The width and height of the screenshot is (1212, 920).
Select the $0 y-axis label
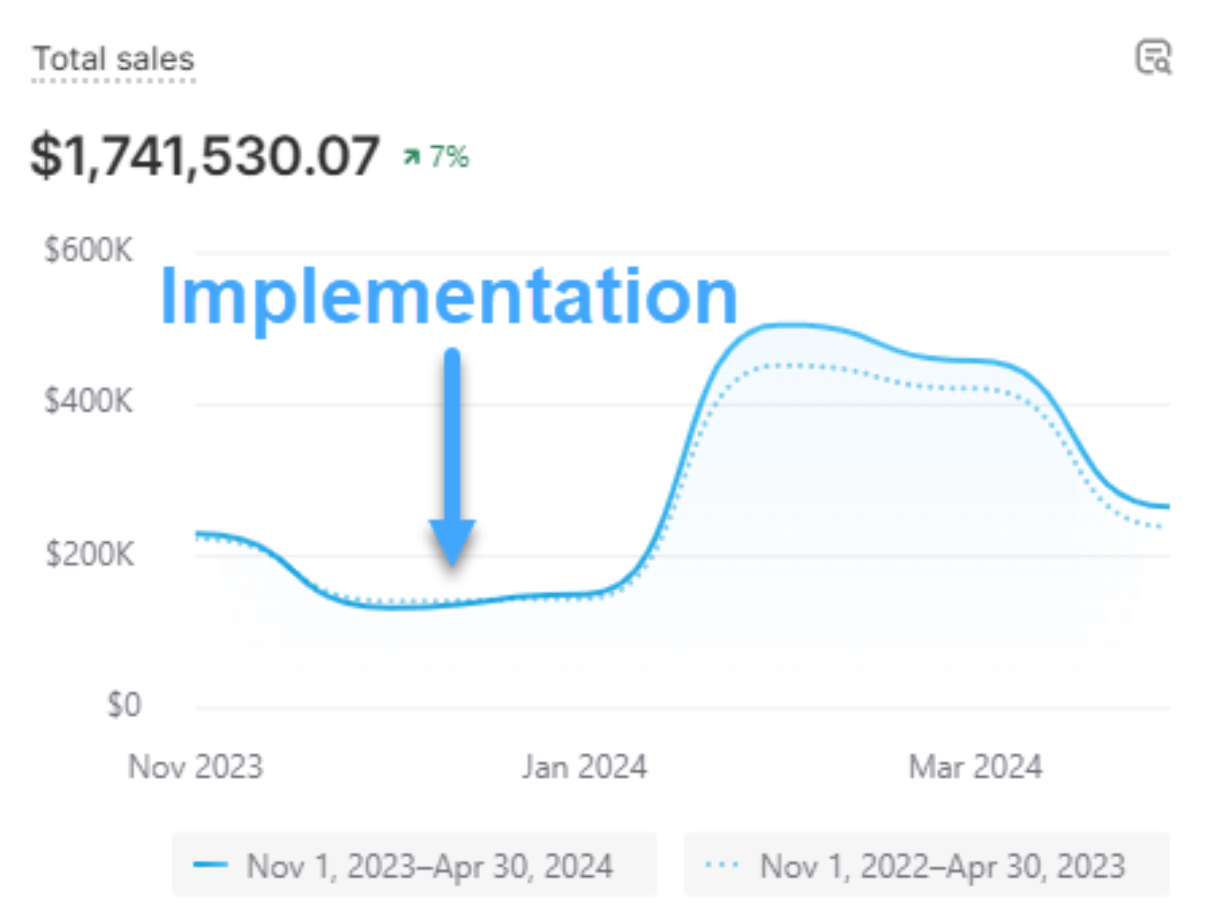[124, 705]
